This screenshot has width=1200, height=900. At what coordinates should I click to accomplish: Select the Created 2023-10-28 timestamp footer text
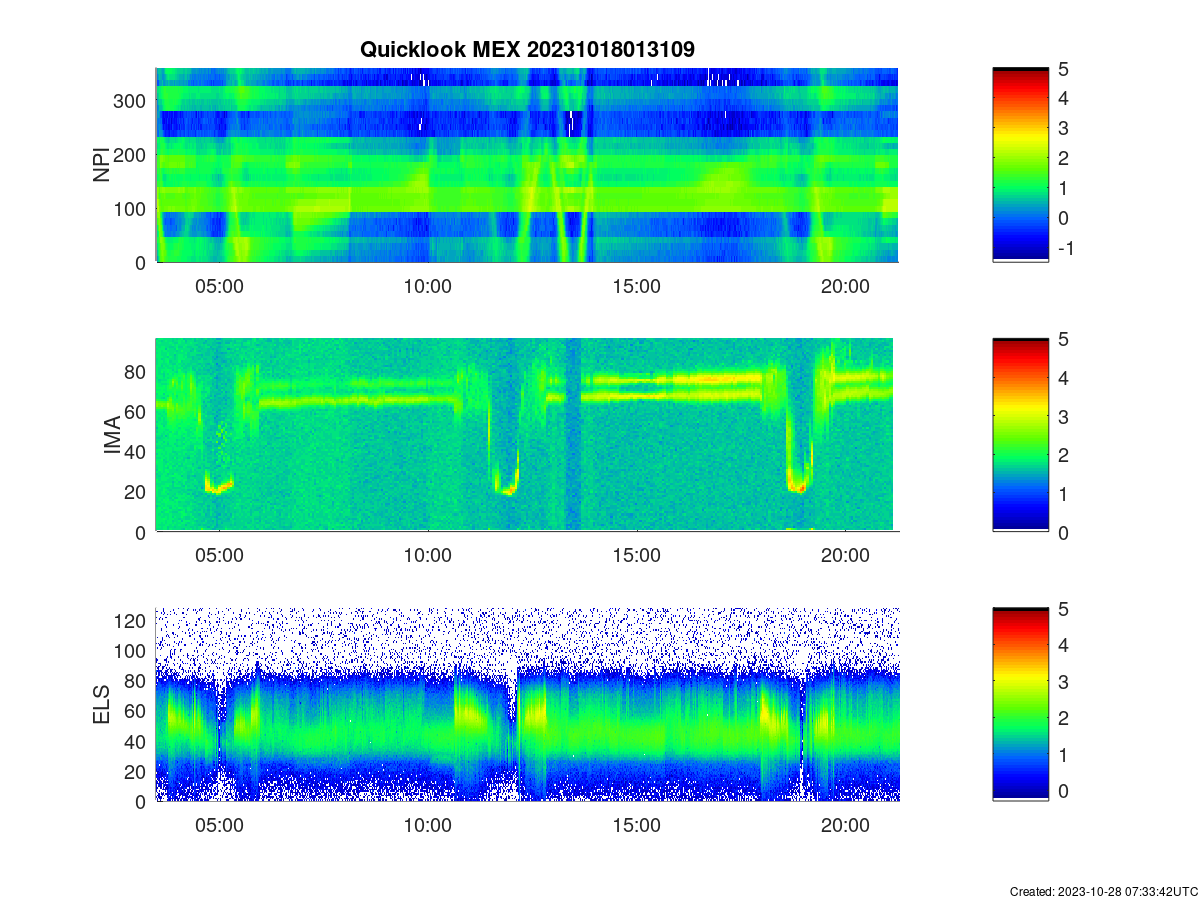click(x=1103, y=891)
